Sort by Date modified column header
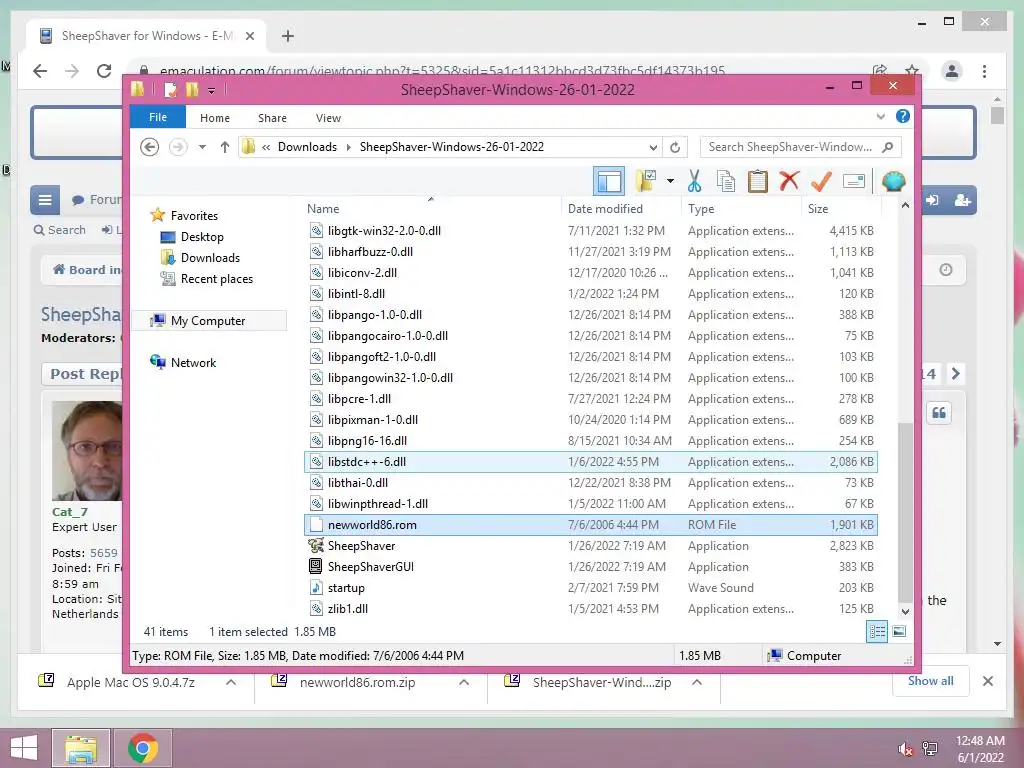Image resolution: width=1024 pixels, height=768 pixels. coord(620,208)
